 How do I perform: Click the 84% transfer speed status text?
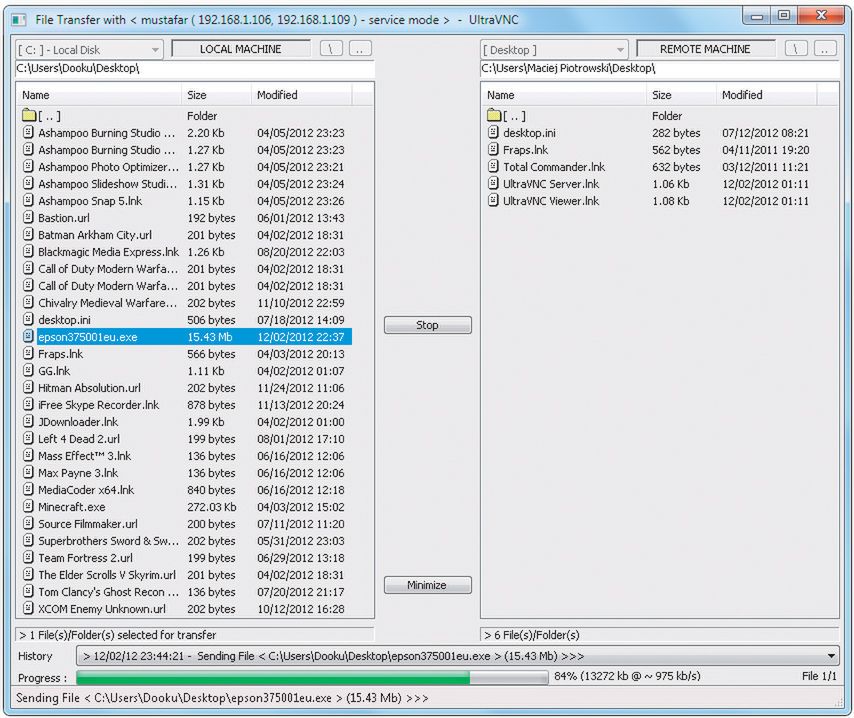pyautogui.click(x=627, y=676)
